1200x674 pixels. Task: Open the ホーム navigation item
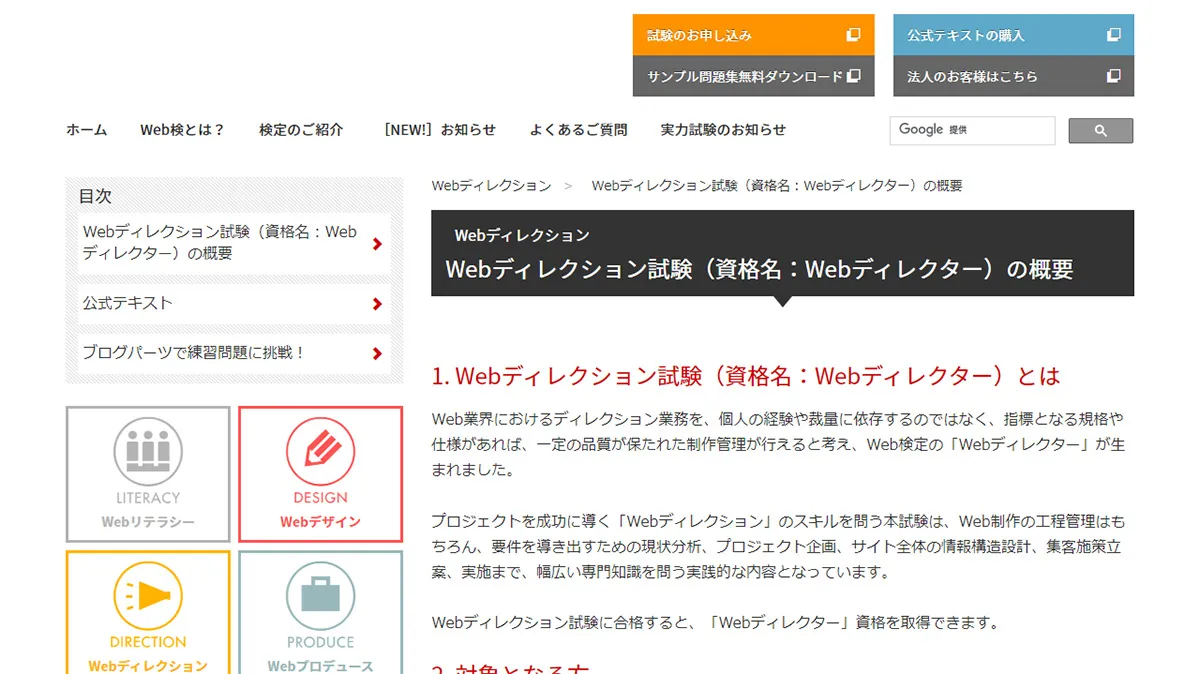pyautogui.click(x=86, y=130)
